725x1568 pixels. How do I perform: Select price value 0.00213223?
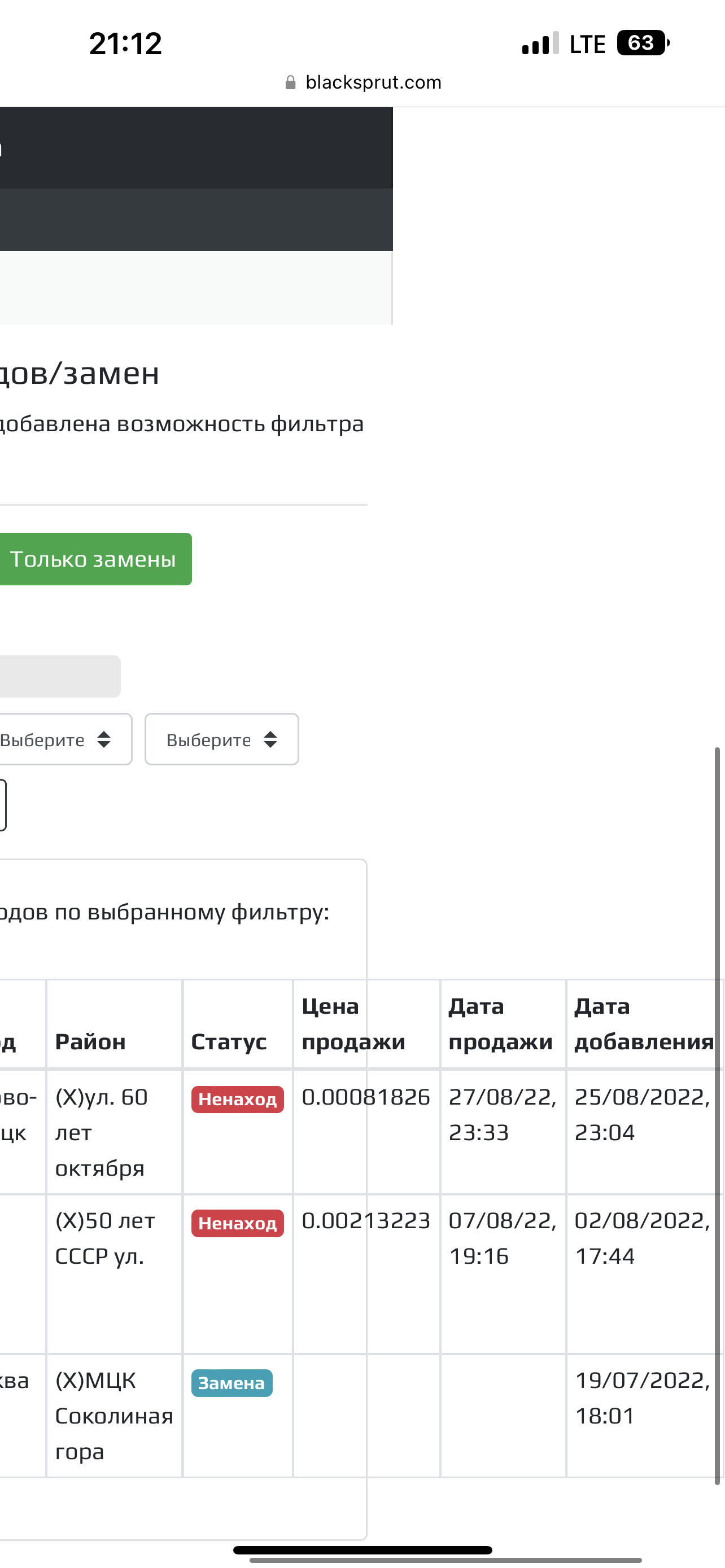(366, 1220)
